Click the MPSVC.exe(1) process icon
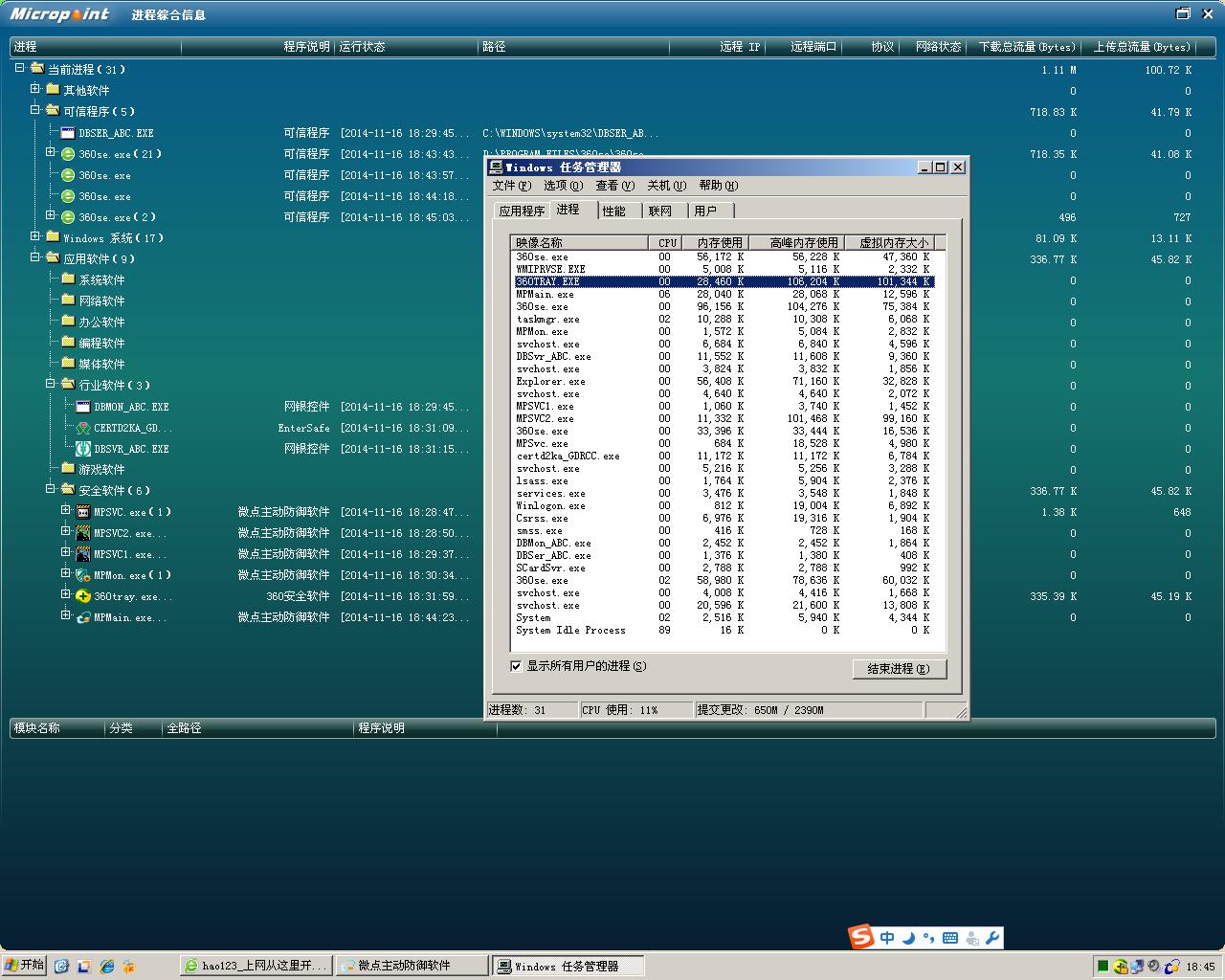The width and height of the screenshot is (1225, 980). pos(83,512)
